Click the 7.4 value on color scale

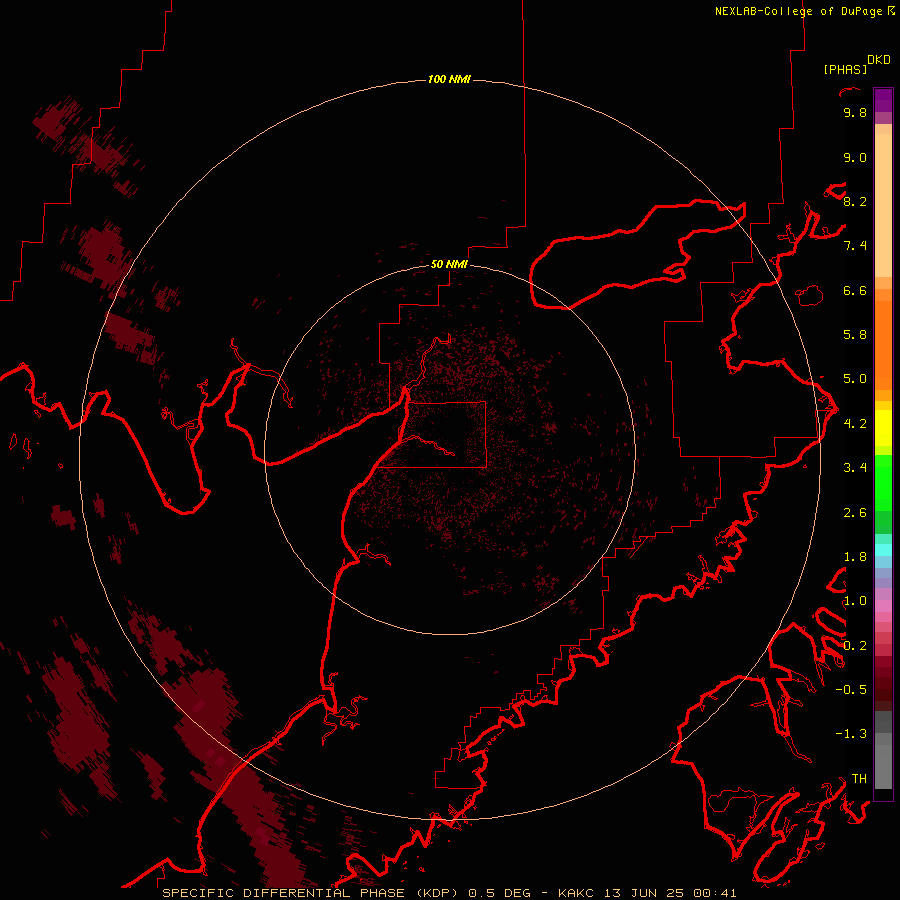[x=855, y=246]
